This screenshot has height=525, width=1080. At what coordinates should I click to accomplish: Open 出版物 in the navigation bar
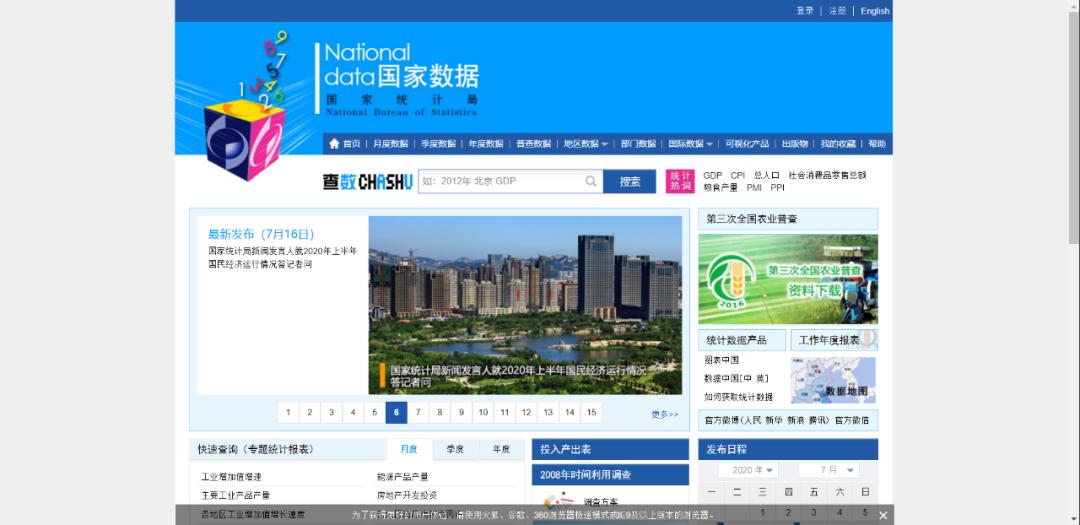pyautogui.click(x=794, y=144)
